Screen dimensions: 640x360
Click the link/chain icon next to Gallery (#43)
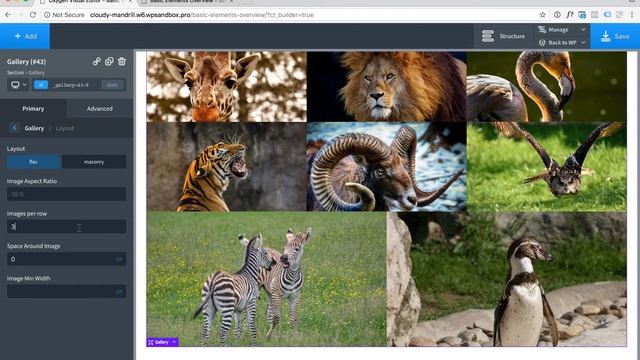pyautogui.click(x=96, y=62)
